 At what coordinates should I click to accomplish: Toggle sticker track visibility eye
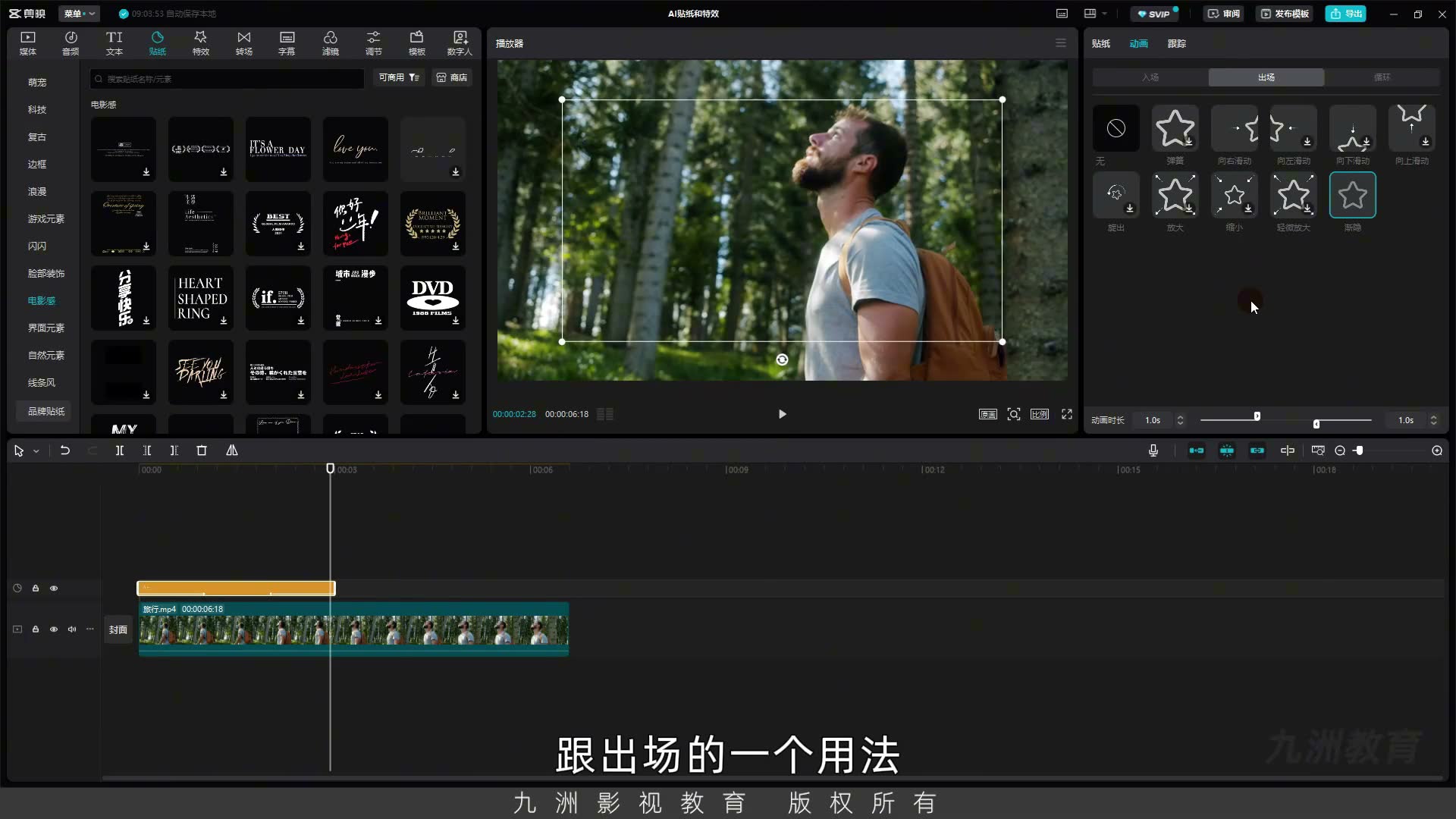click(x=54, y=588)
